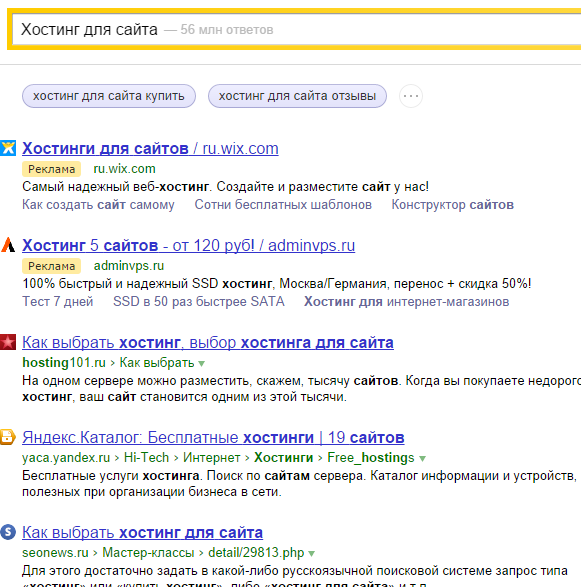Image resolution: width=581 pixels, height=587 pixels.
Task: Click the search field with Хостинг для сайта
Action: (296, 29)
